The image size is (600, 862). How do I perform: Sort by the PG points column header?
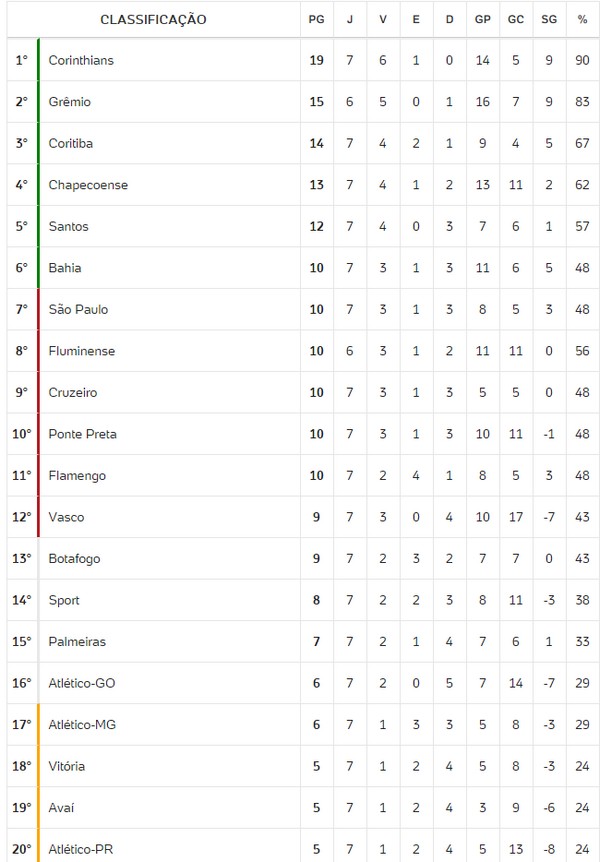click(316, 20)
